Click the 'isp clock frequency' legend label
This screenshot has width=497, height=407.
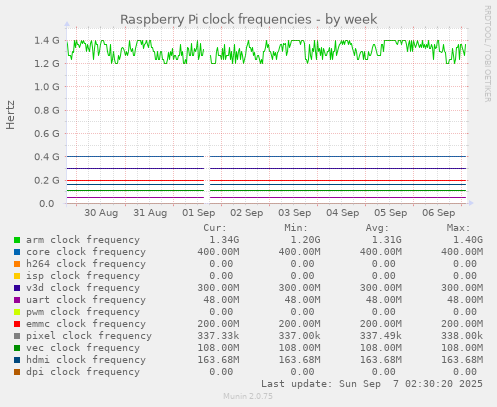[83, 276]
